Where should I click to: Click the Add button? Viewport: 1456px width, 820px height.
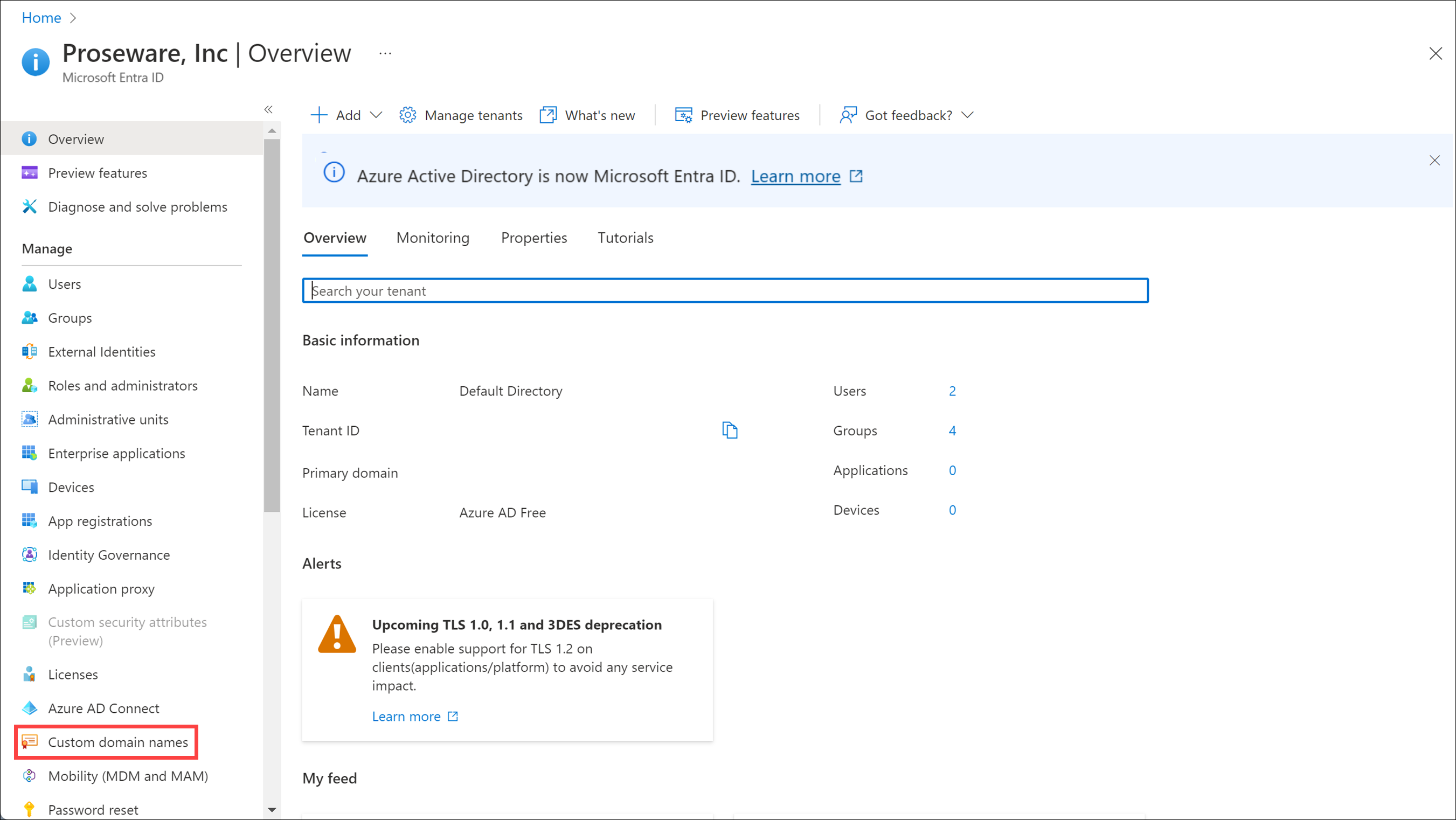[x=346, y=115]
